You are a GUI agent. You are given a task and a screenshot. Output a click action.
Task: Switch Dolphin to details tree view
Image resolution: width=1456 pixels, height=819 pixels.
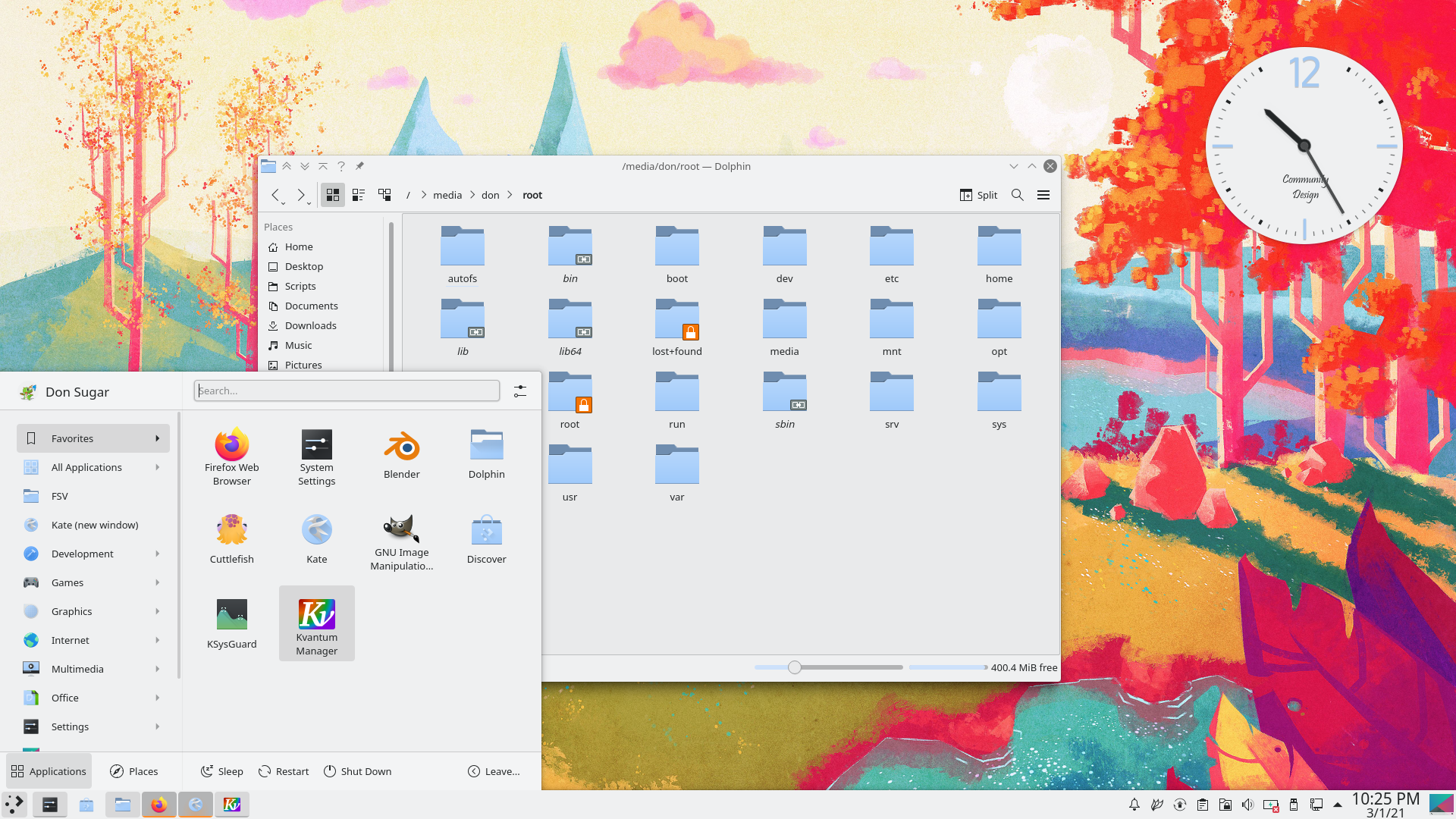point(384,195)
